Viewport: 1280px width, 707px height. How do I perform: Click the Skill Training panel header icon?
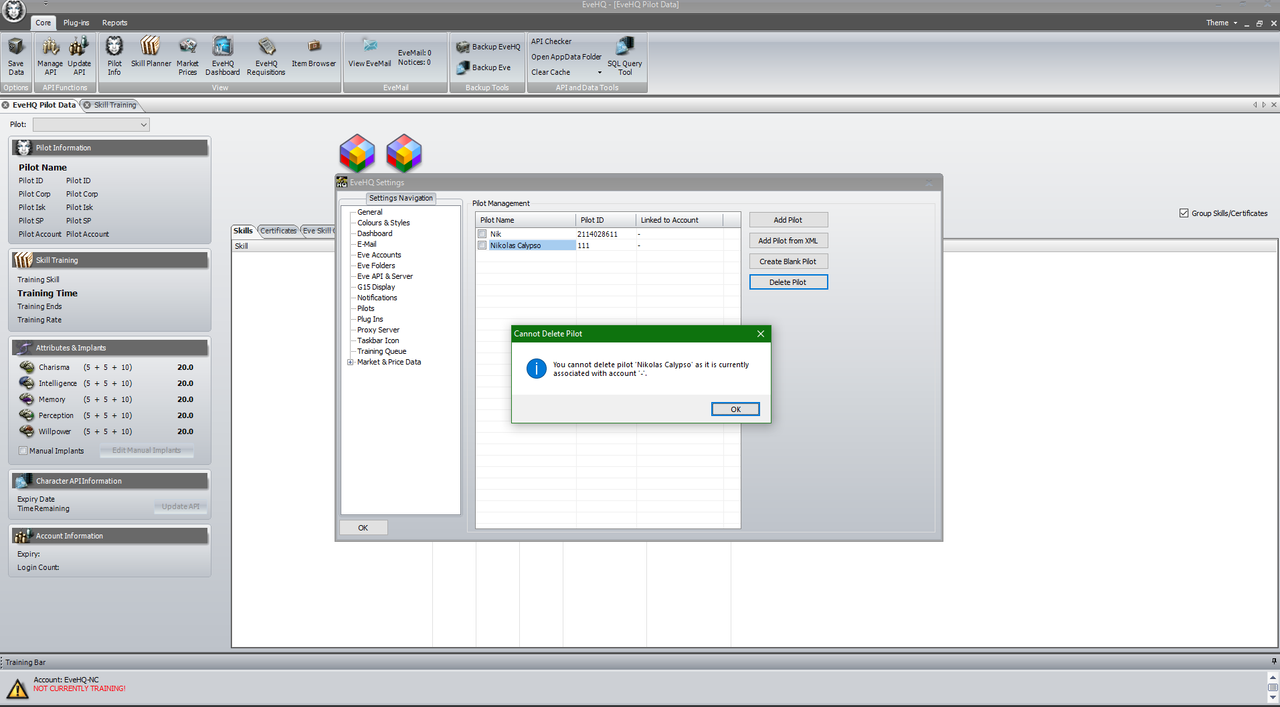tap(25, 260)
